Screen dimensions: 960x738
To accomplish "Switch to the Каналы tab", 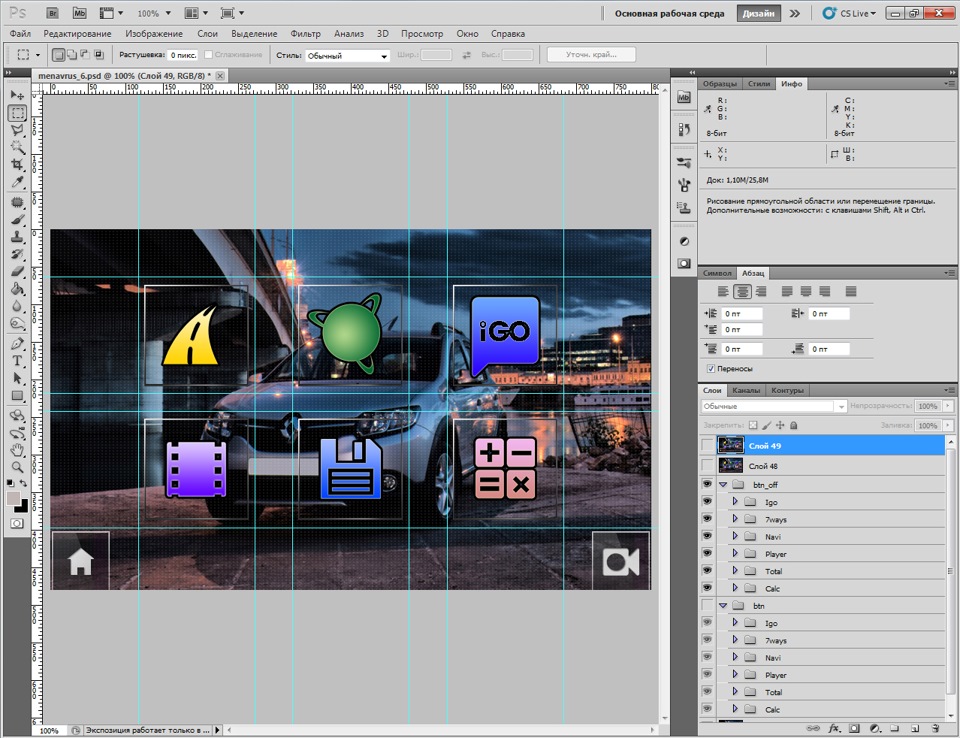I will click(746, 390).
